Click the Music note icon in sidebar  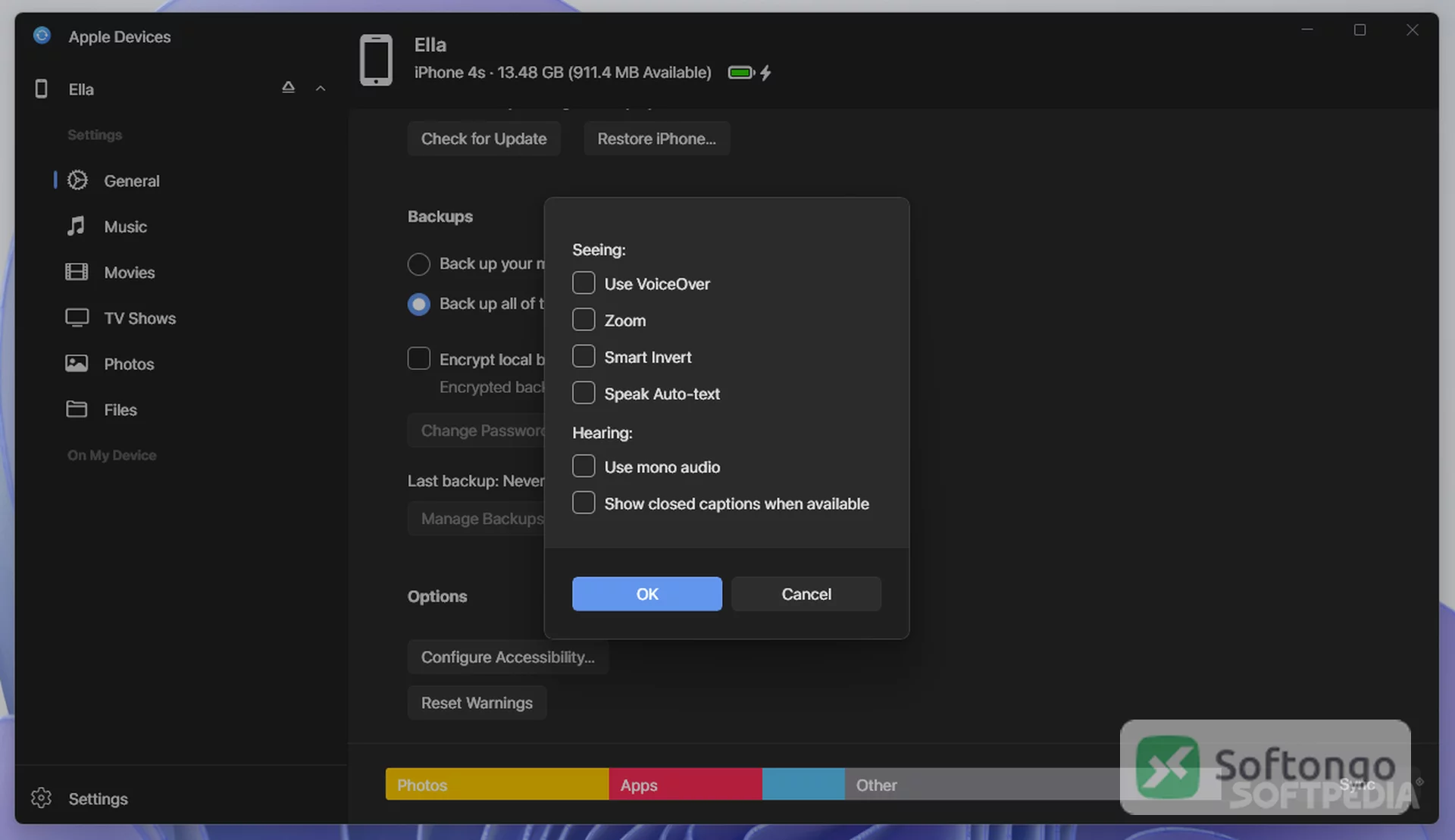point(76,226)
